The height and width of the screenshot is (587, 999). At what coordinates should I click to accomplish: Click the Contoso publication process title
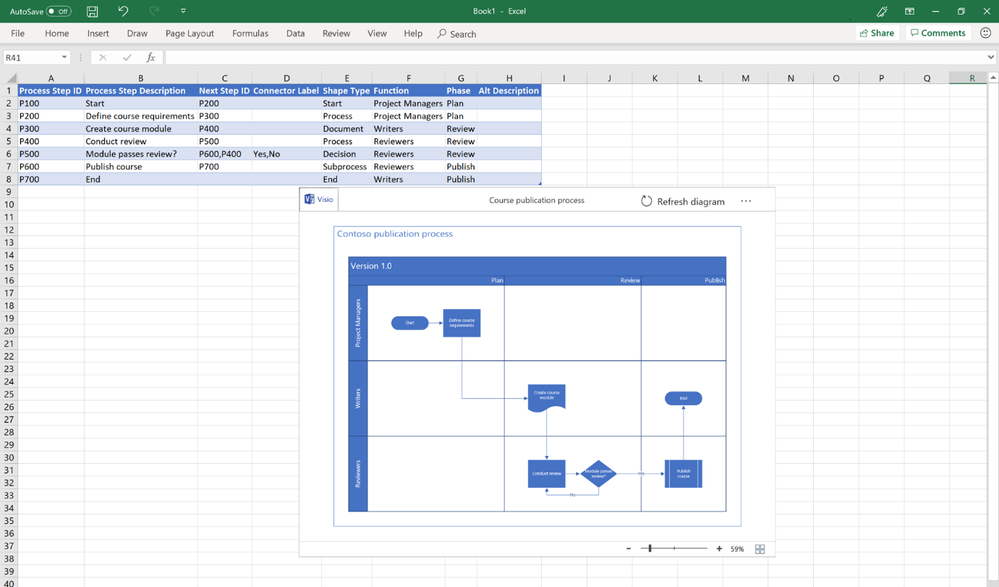[395, 234]
